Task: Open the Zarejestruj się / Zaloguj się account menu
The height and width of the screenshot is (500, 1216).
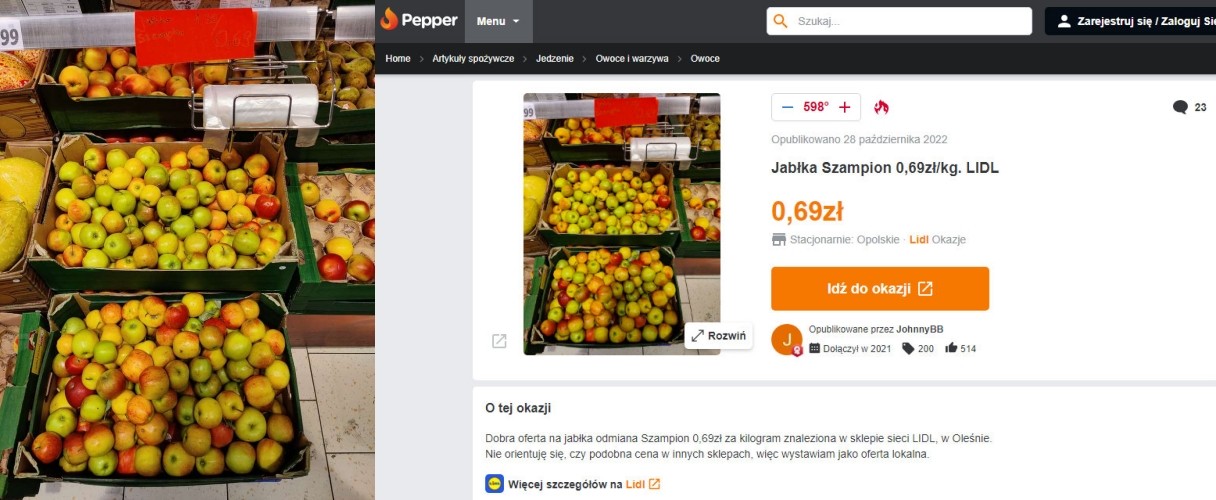Action: click(x=1131, y=21)
